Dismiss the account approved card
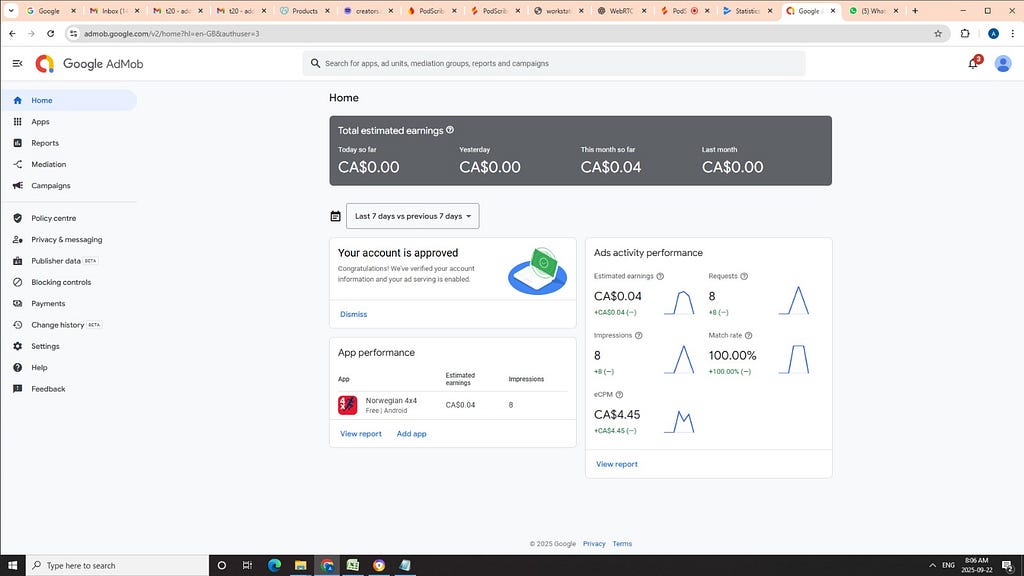 [353, 314]
